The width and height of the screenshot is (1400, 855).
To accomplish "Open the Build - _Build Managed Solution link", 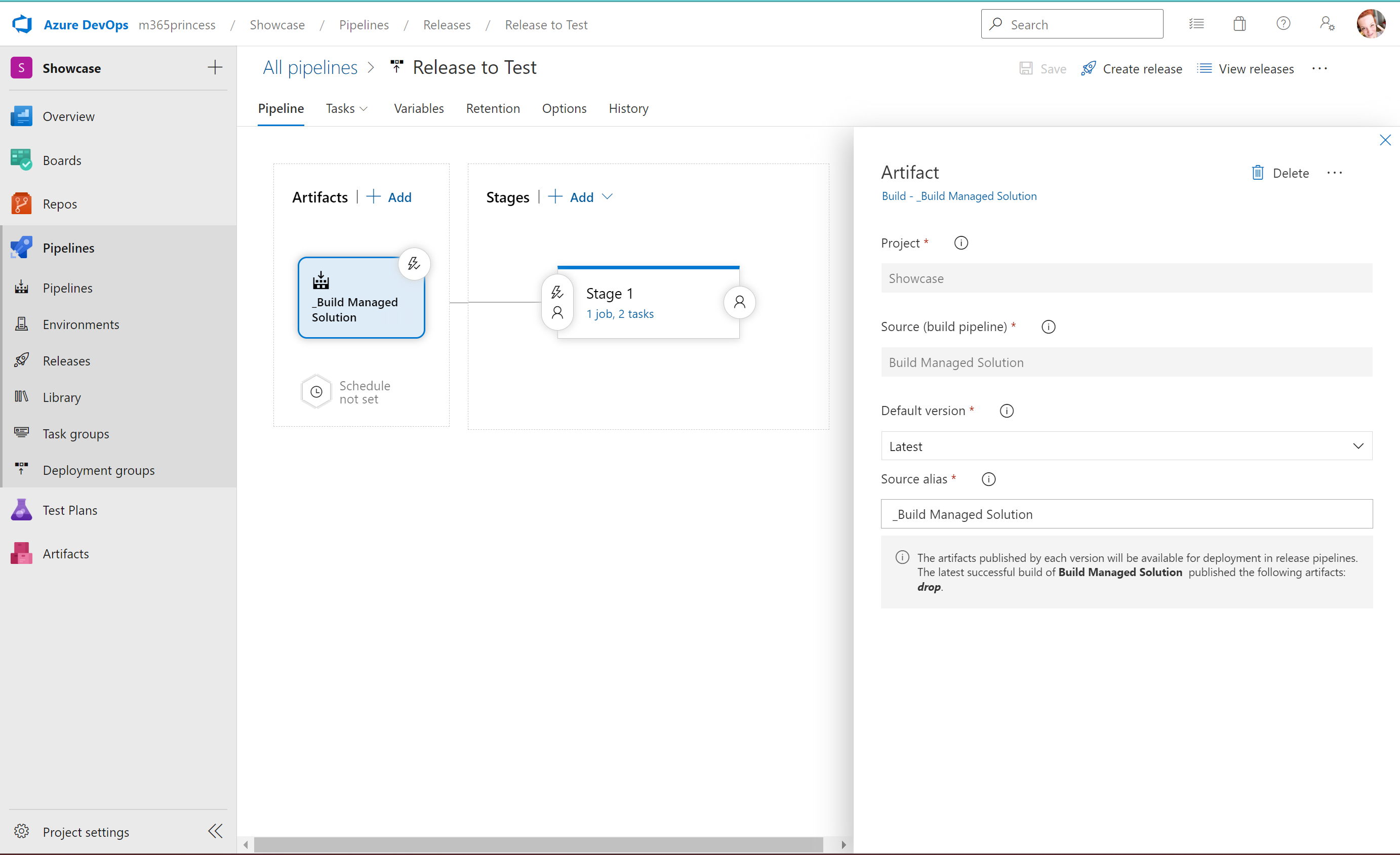I will click(959, 196).
